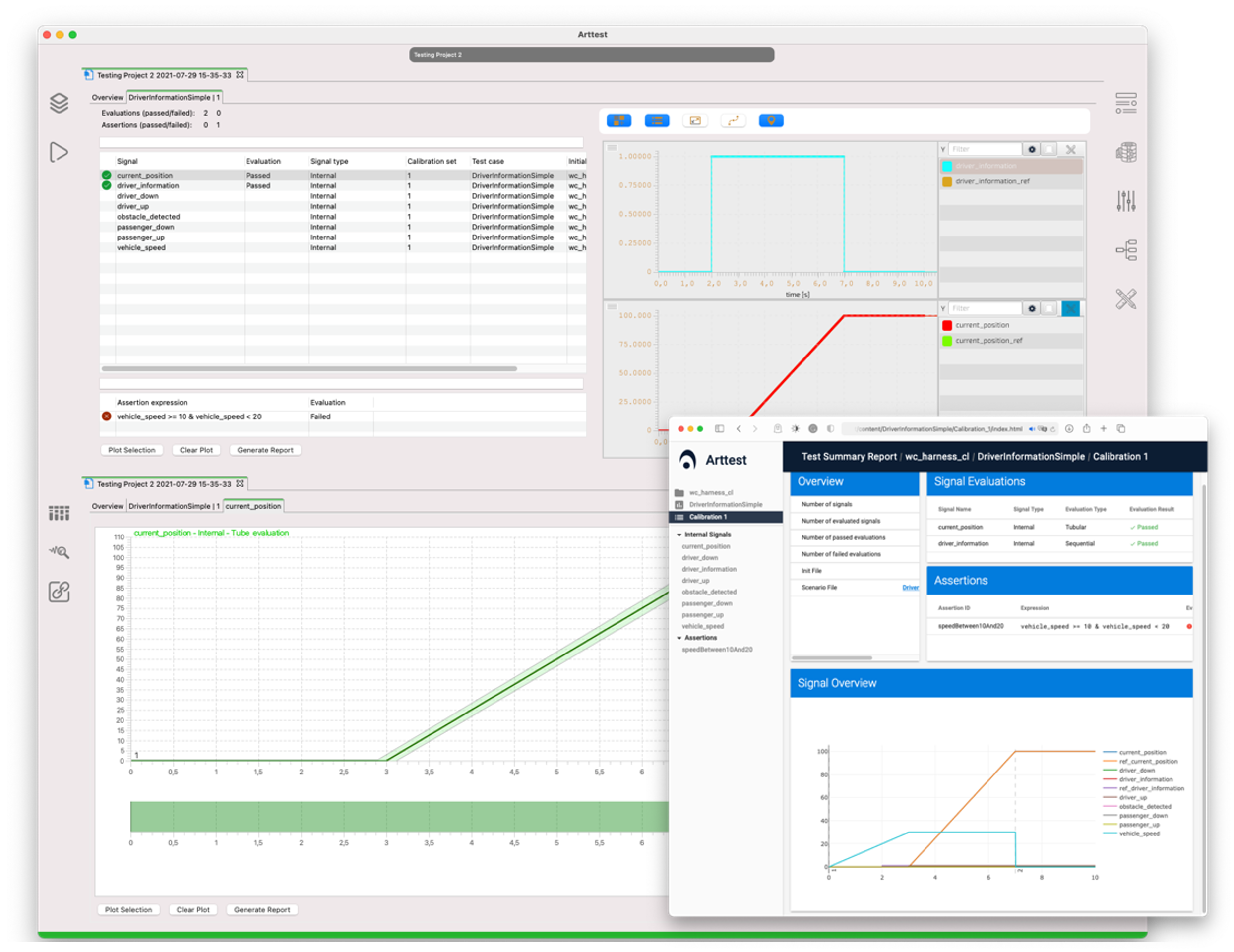Select the vehicle_speed row in the signal table
This screenshot has height=952, width=1234.
click(x=343, y=247)
